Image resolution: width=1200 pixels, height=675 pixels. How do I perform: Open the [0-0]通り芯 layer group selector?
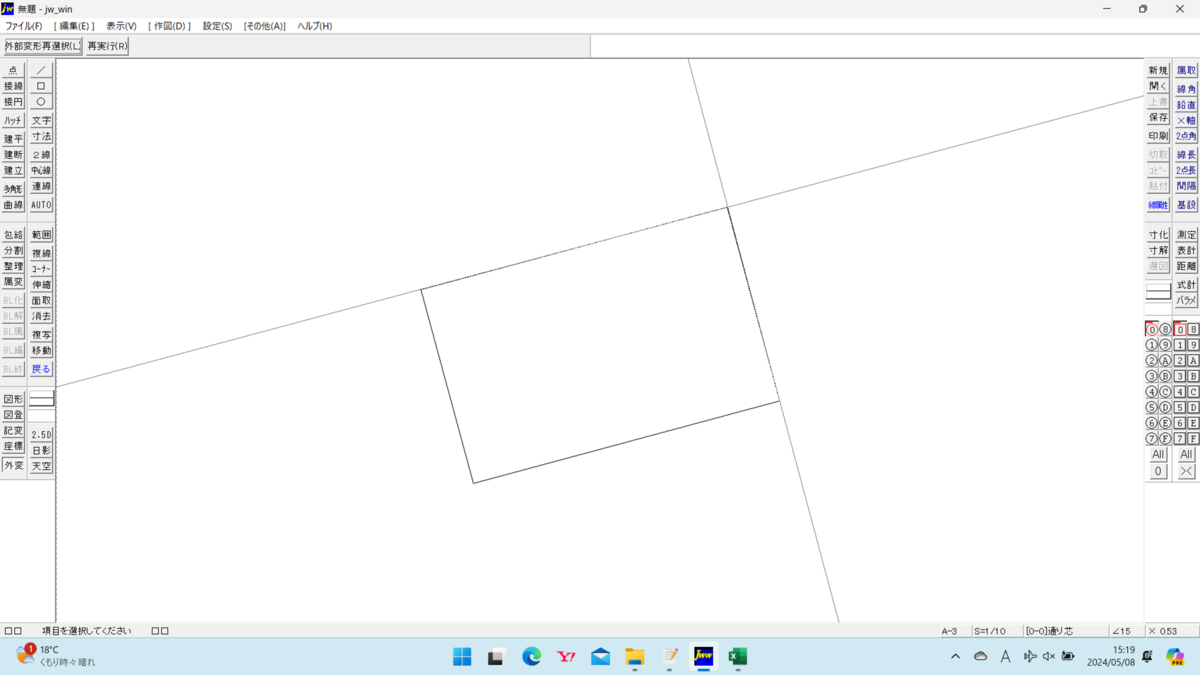coord(1050,630)
